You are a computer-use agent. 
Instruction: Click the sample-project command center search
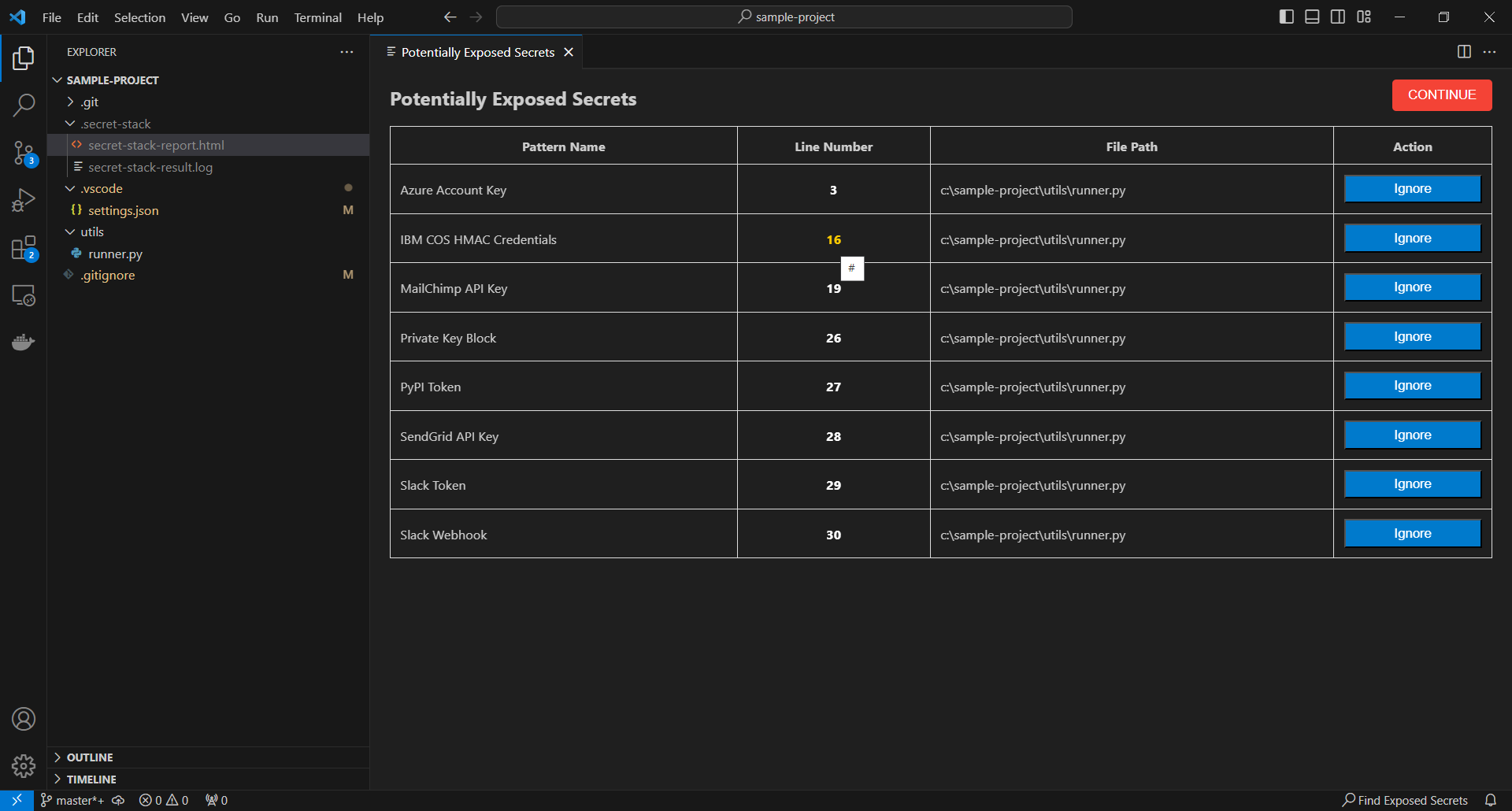point(784,17)
